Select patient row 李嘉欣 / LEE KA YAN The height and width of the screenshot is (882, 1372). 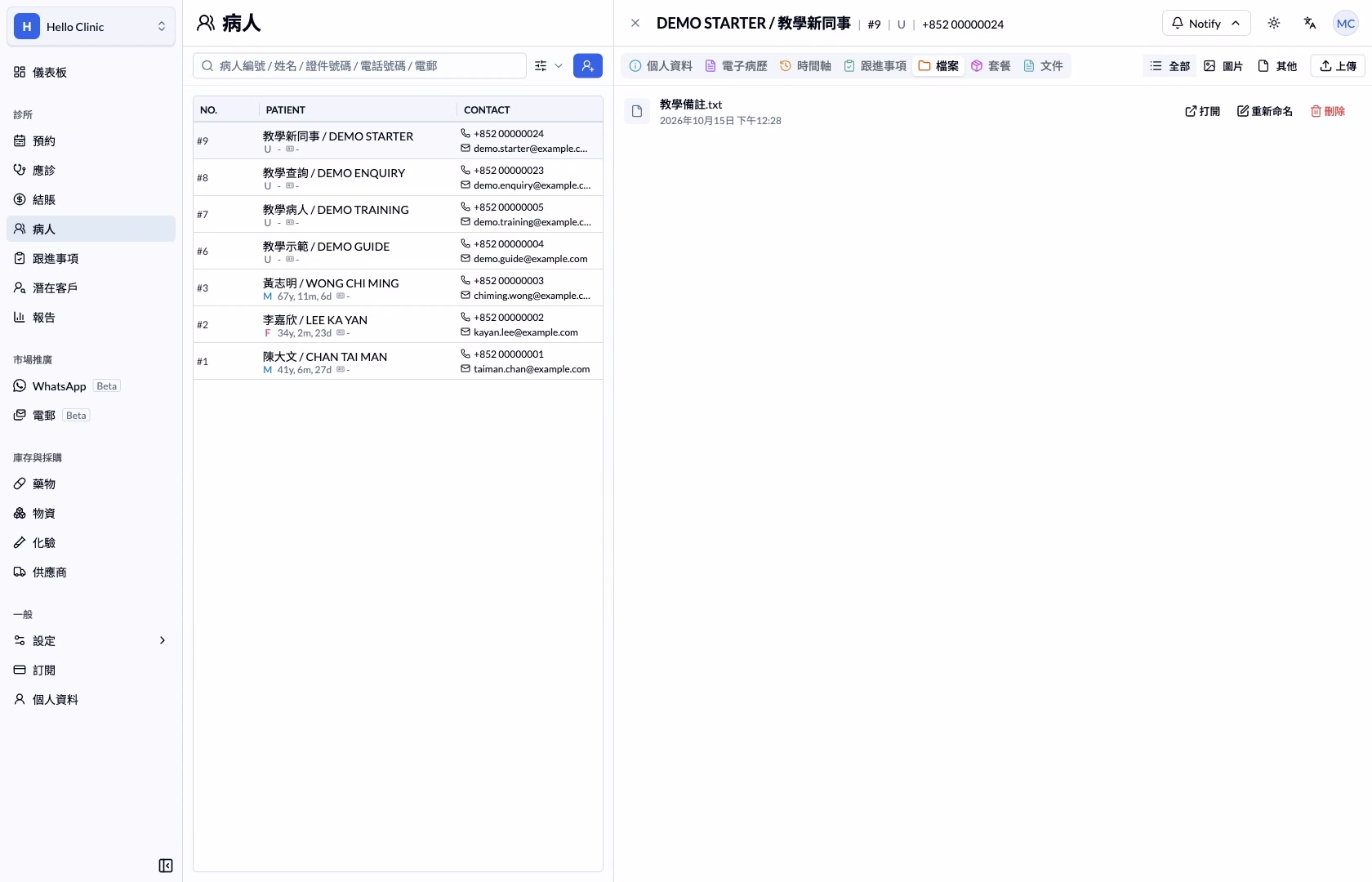click(398, 325)
